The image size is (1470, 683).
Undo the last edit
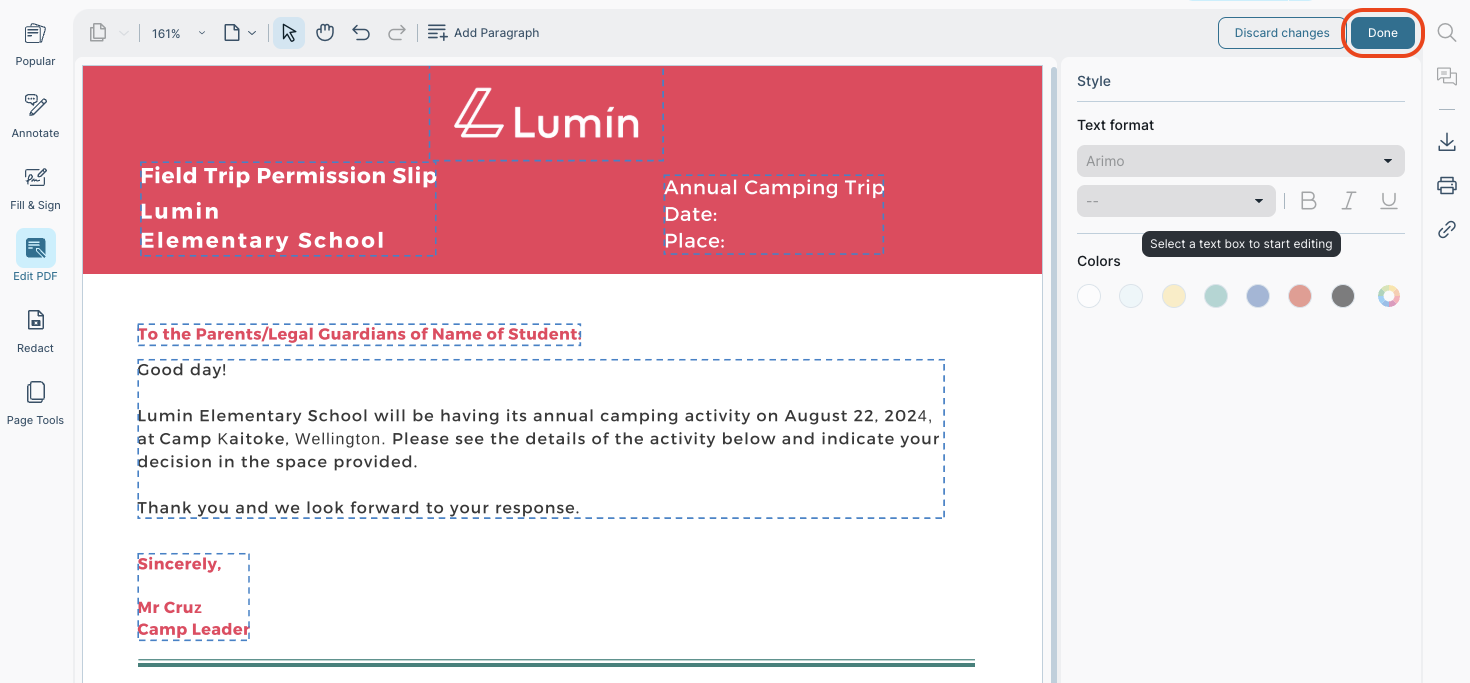[361, 32]
